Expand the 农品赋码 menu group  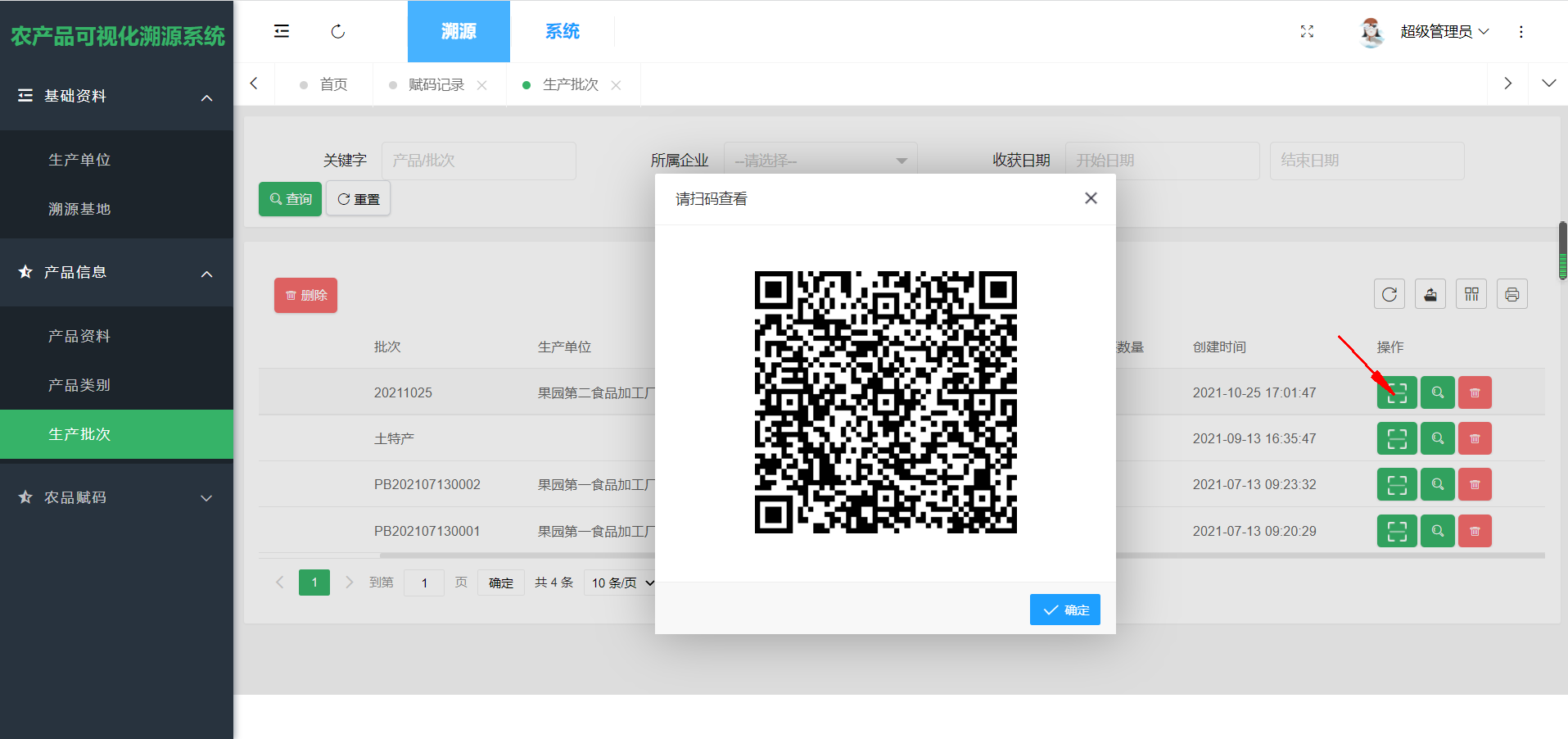pyautogui.click(x=116, y=497)
